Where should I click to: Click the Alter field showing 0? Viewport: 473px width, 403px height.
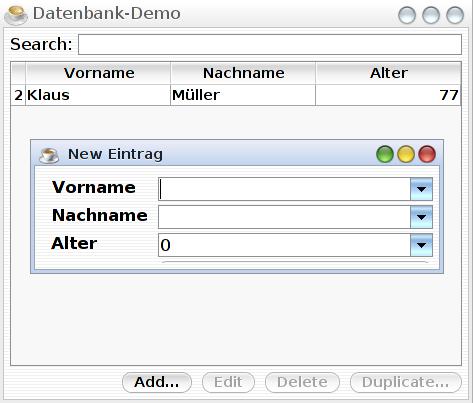[x=284, y=245]
